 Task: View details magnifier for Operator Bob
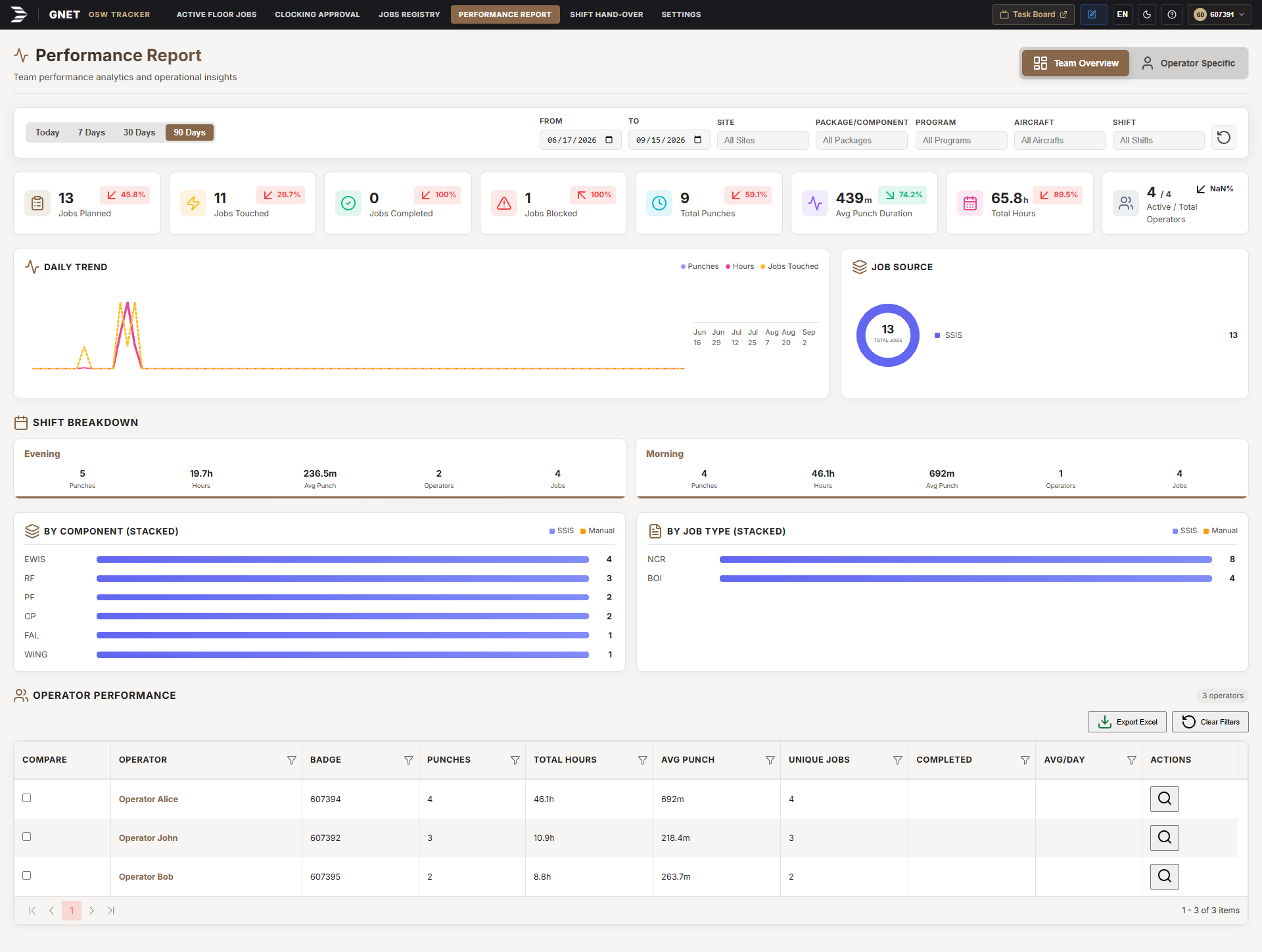point(1164,876)
